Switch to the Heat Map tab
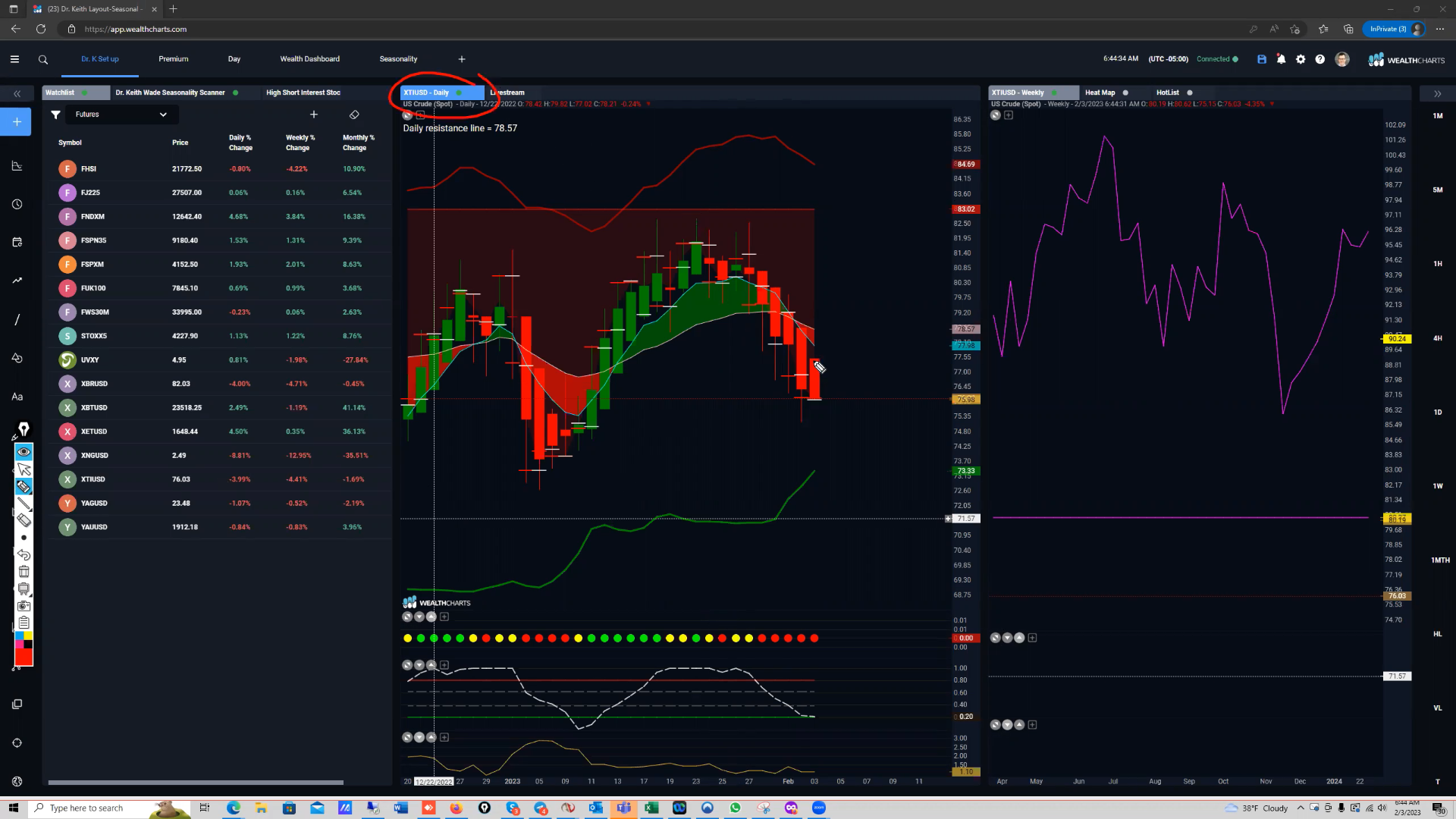Image resolution: width=1456 pixels, height=819 pixels. coord(1100,93)
